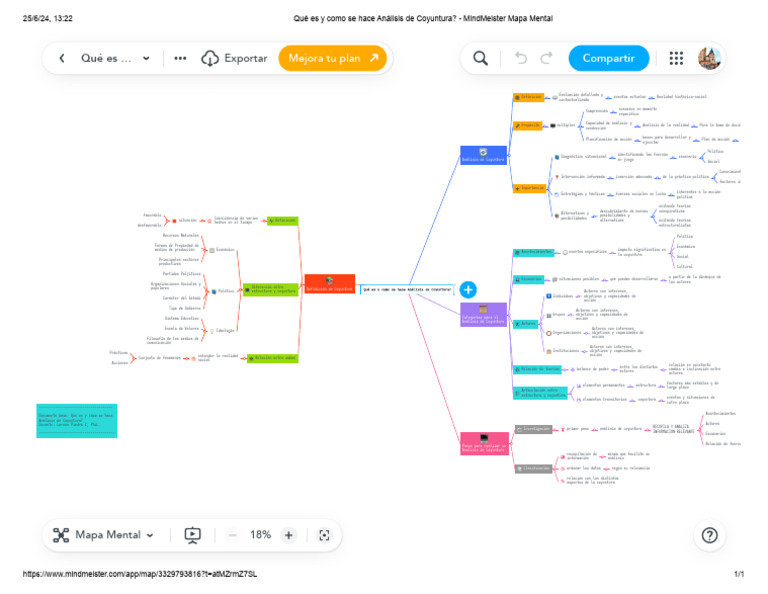The width and height of the screenshot is (768, 594).
Task: Select the orange Definición subtopic
Action: click(x=528, y=97)
